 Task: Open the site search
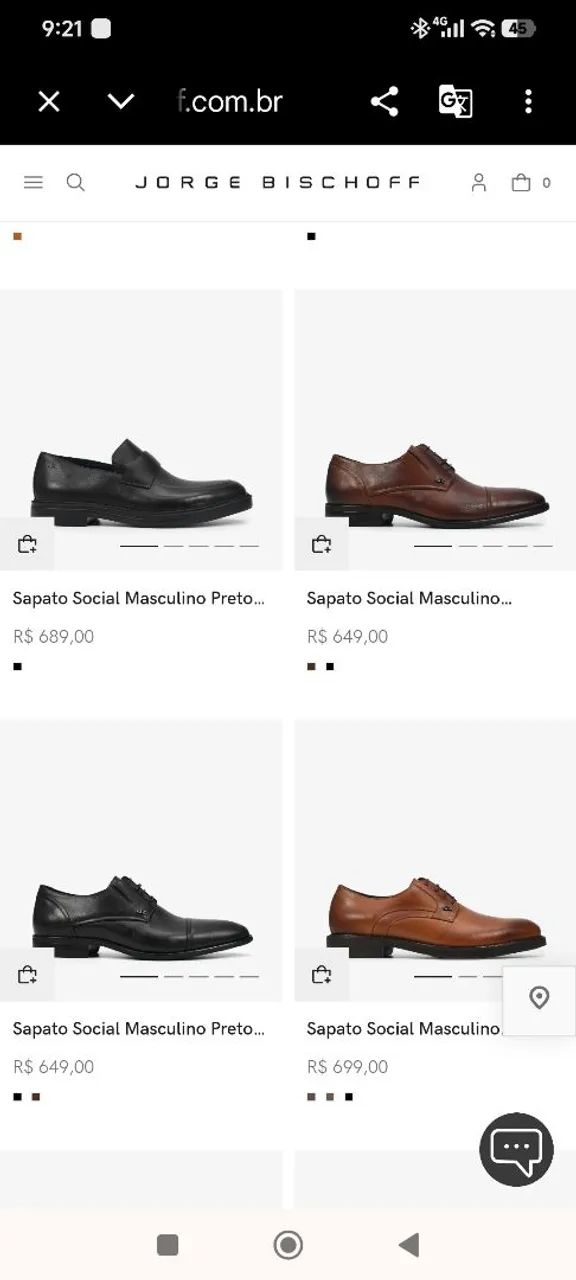point(76,182)
